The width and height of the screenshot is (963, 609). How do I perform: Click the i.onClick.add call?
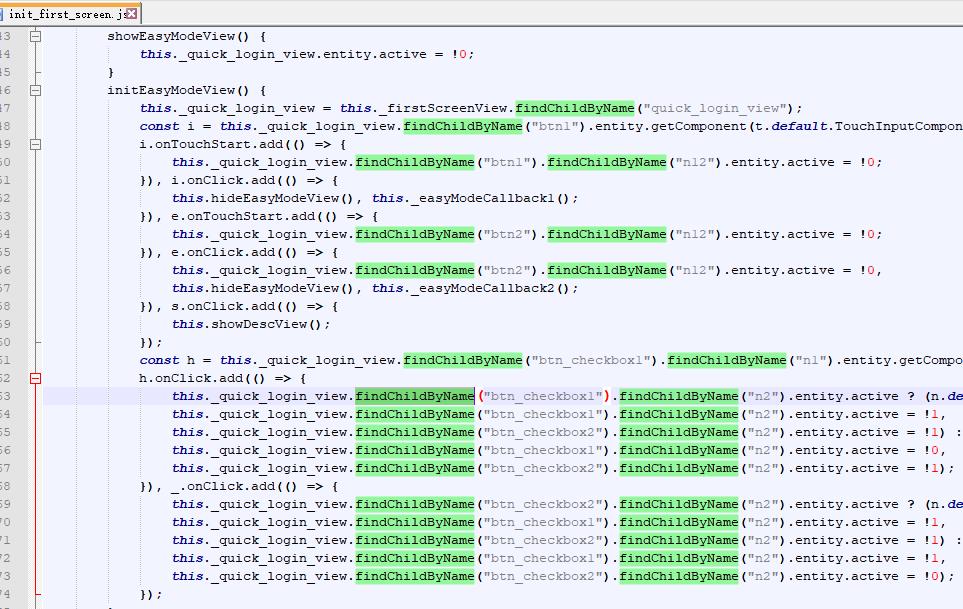tap(223, 180)
